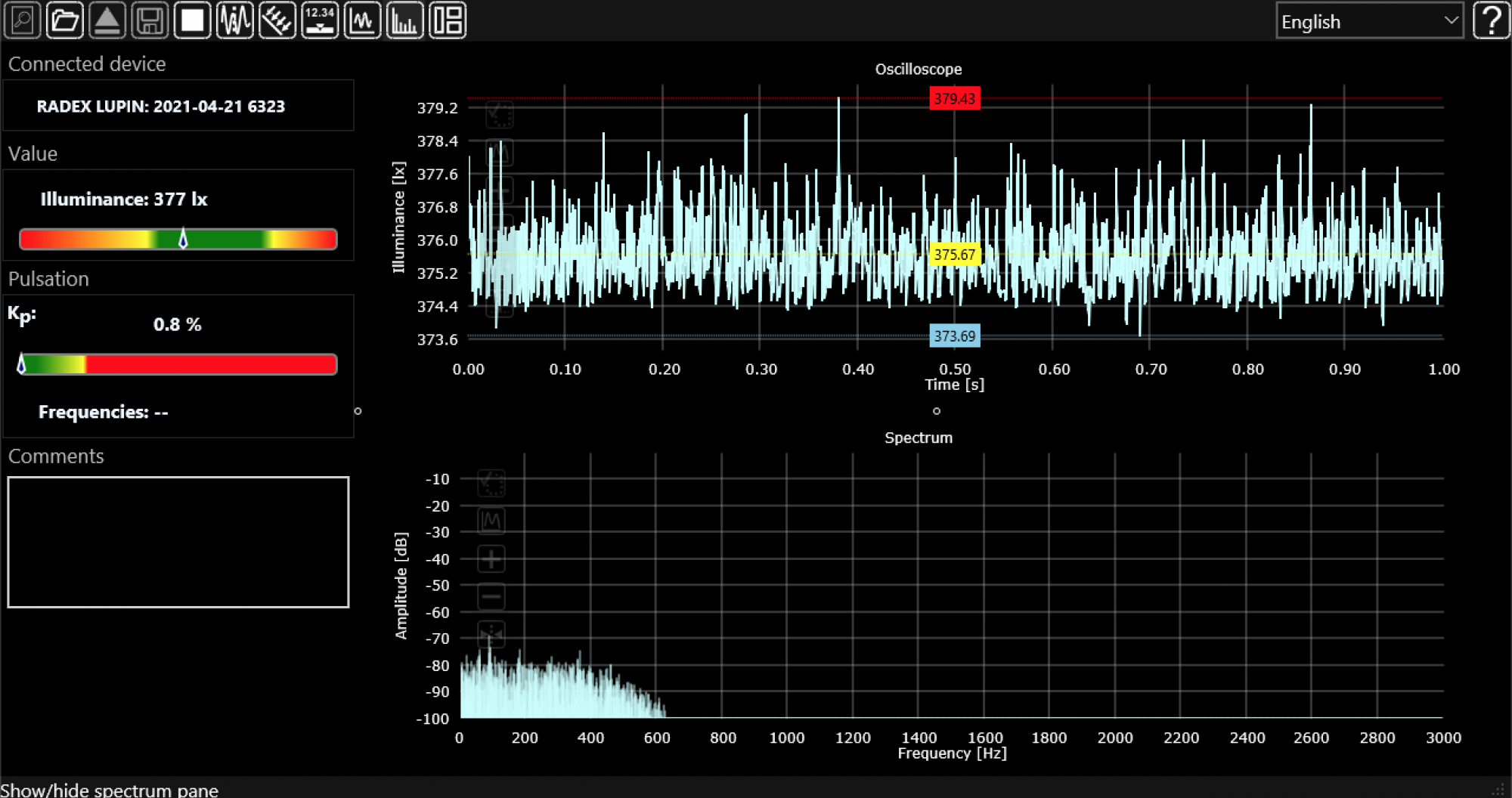Click the eject device icon

[107, 20]
